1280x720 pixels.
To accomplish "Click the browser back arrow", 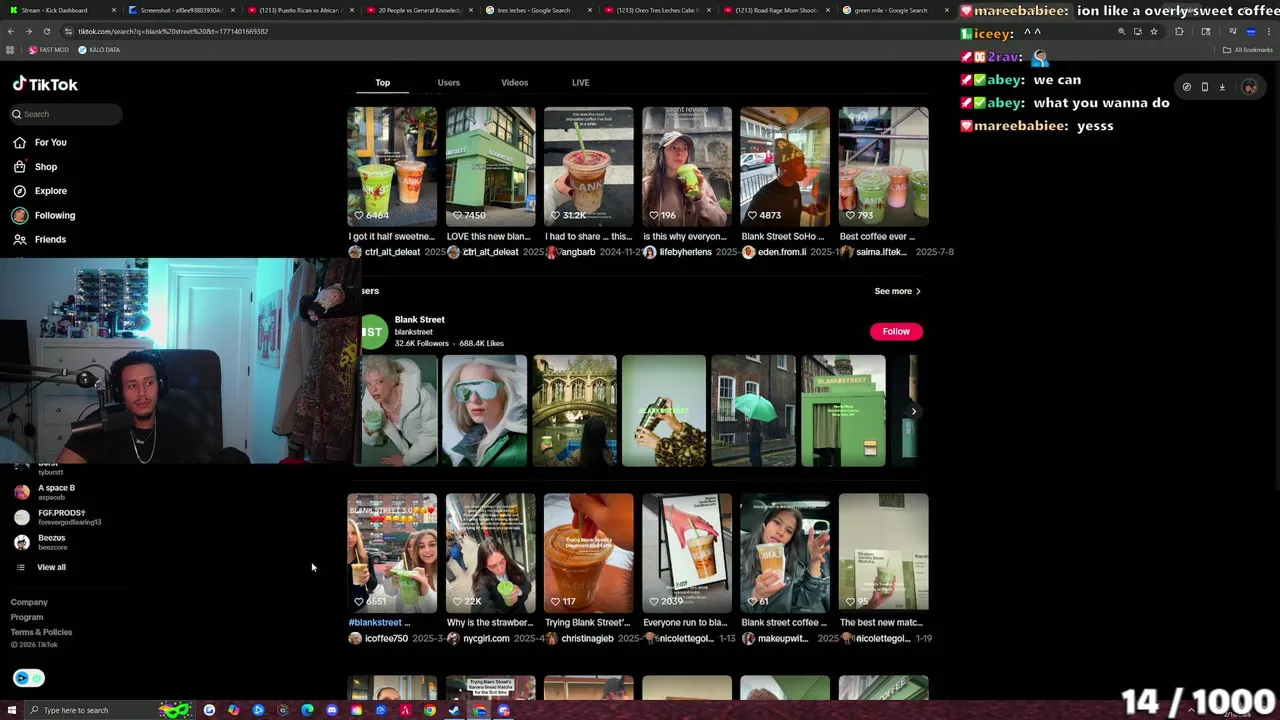I will click(11, 31).
